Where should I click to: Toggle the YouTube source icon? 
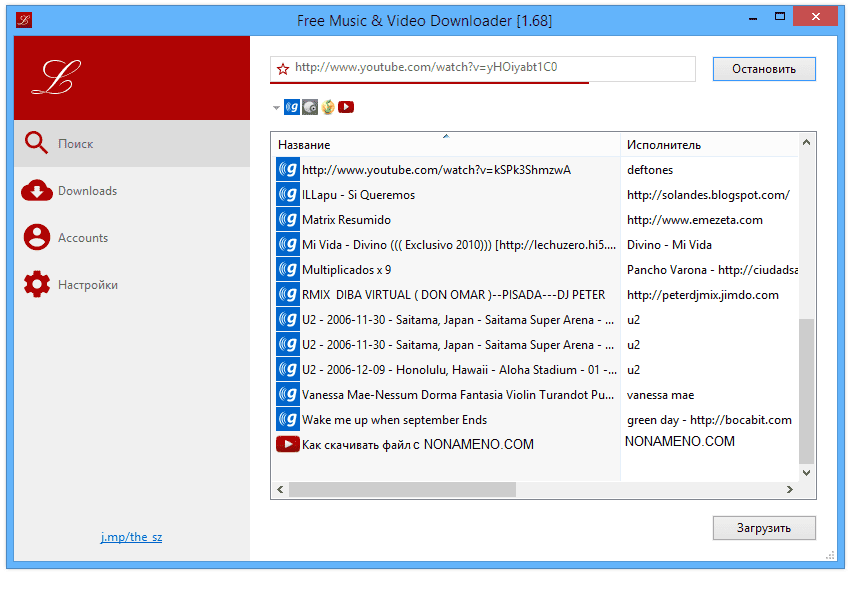point(346,107)
